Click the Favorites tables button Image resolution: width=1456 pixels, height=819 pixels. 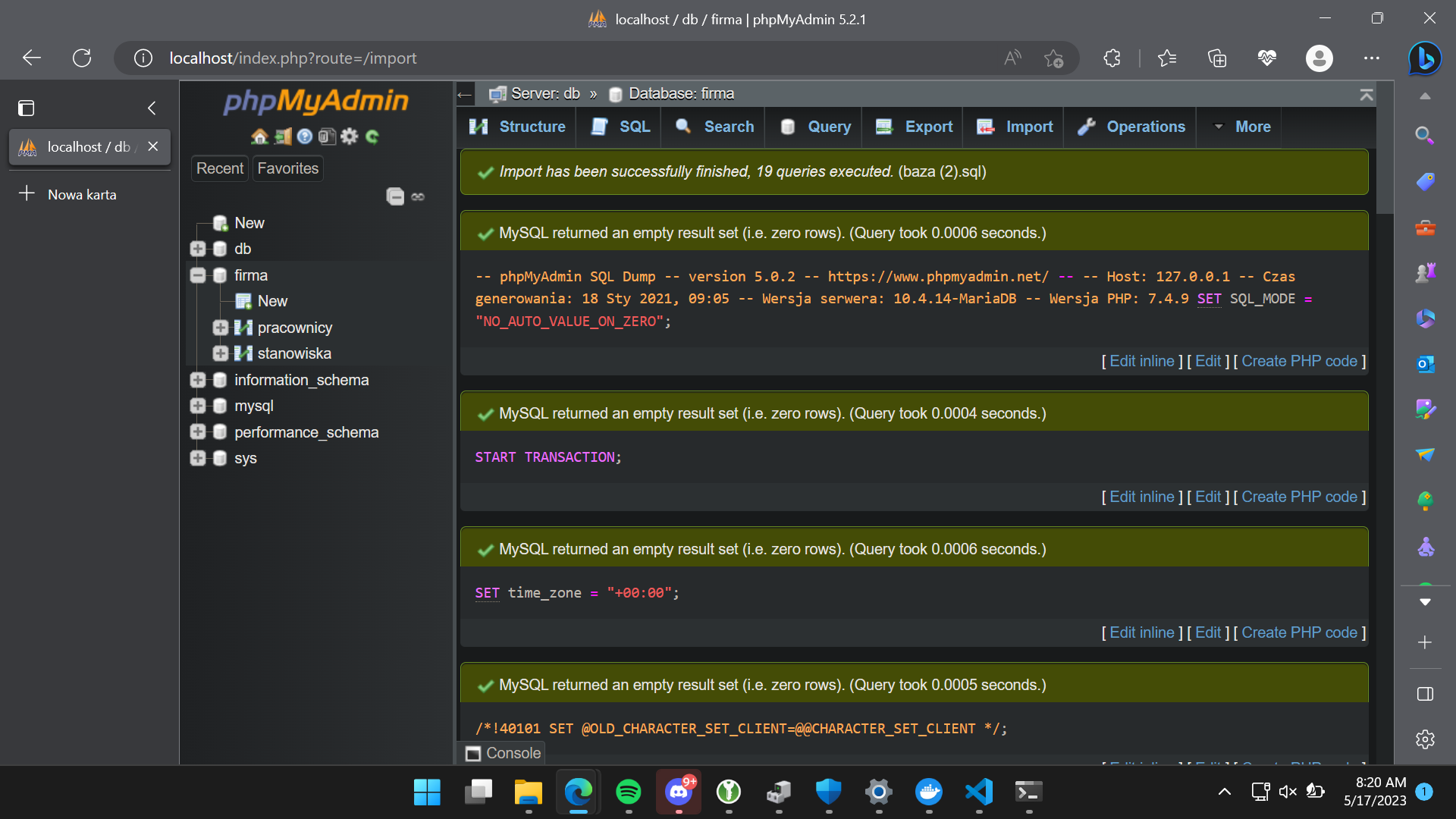(287, 168)
